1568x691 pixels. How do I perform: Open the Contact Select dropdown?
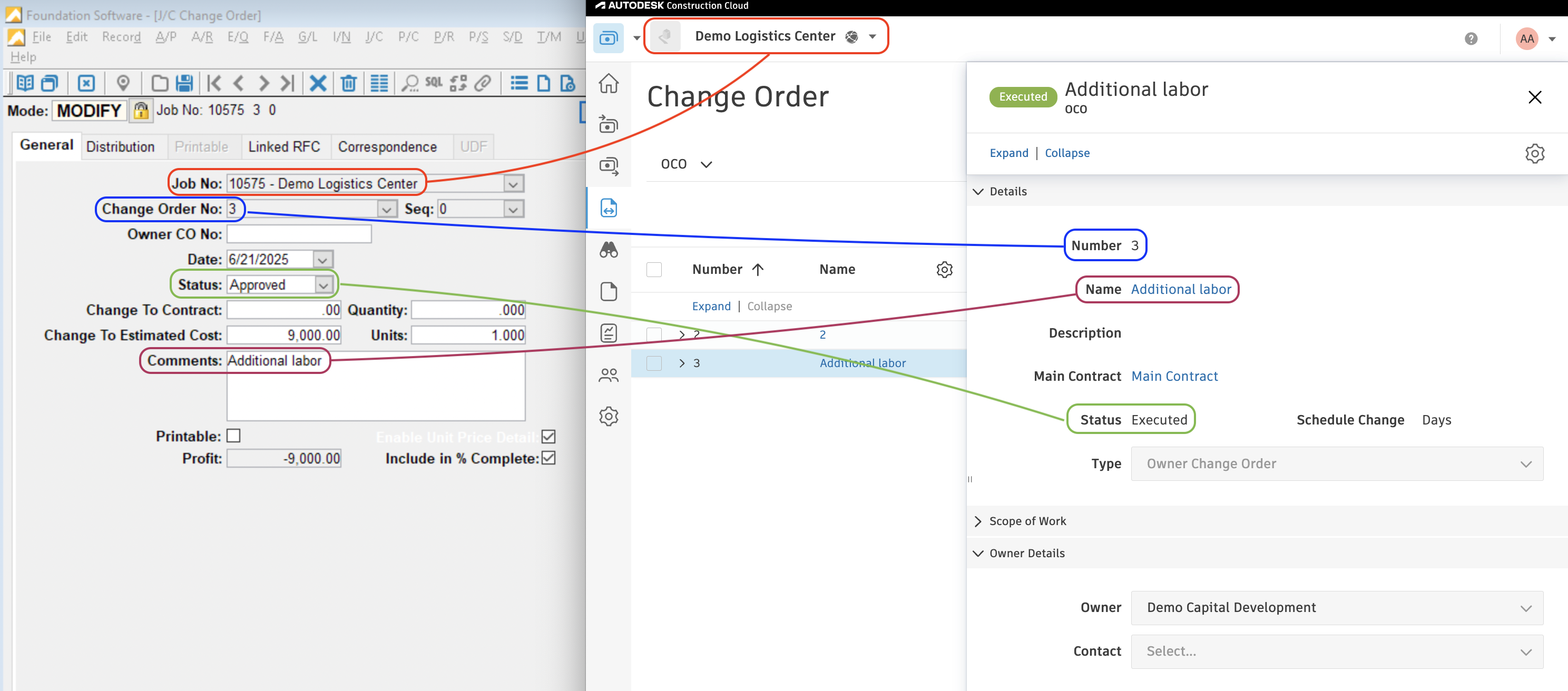click(x=1336, y=651)
